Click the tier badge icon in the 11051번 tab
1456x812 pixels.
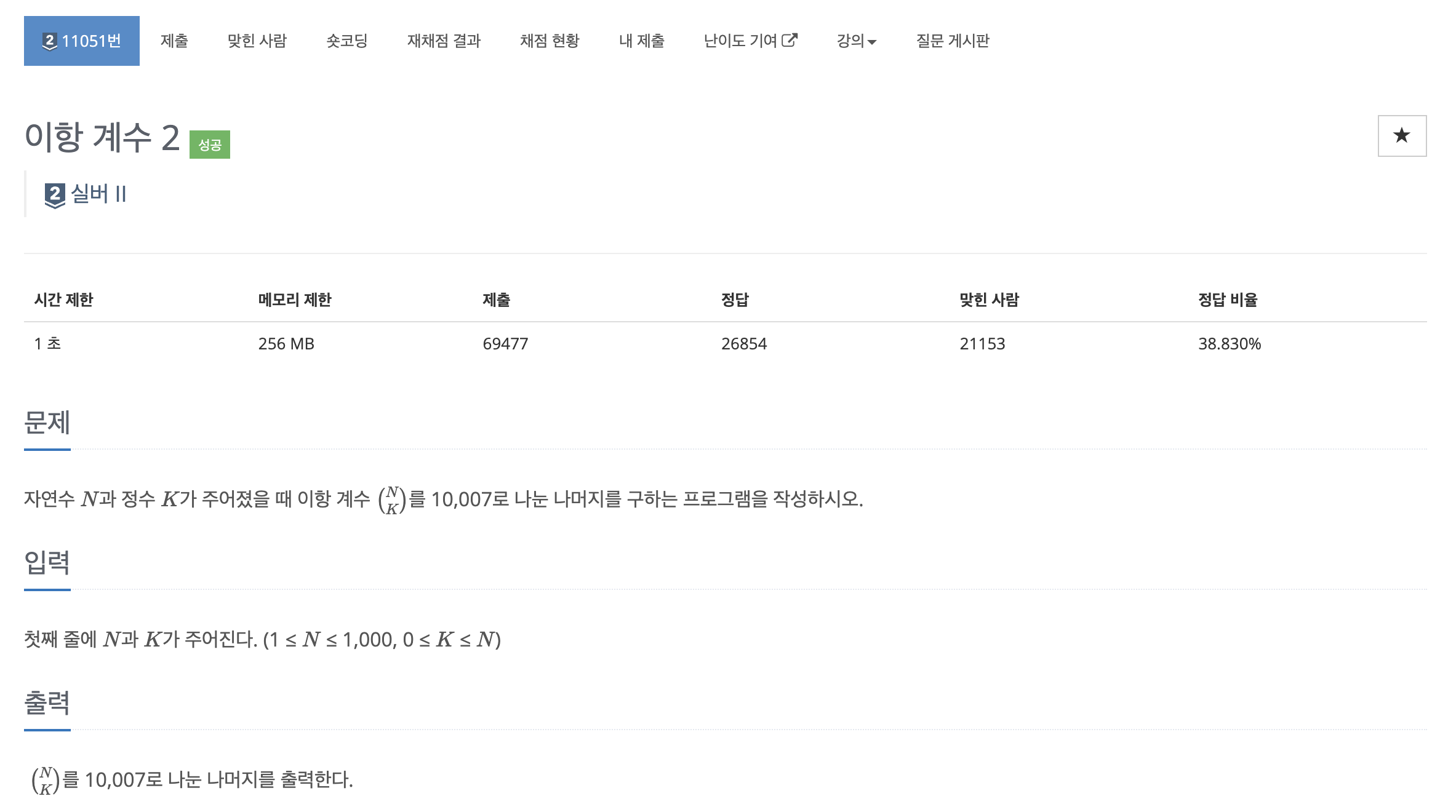tap(50, 41)
